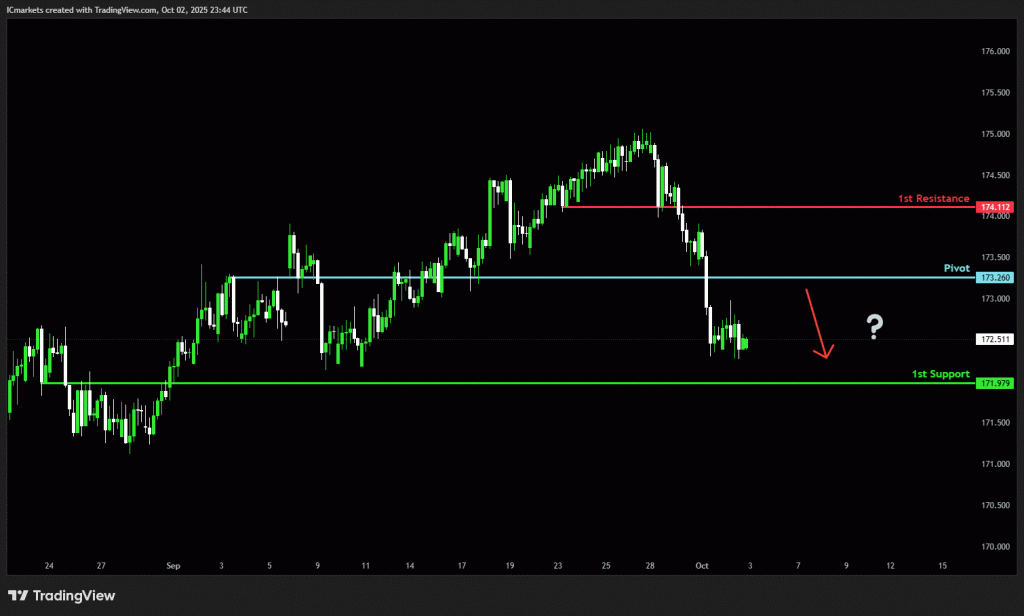Click the ICmarkets TradingView.com header text
The height and width of the screenshot is (616, 1024).
tap(127, 10)
